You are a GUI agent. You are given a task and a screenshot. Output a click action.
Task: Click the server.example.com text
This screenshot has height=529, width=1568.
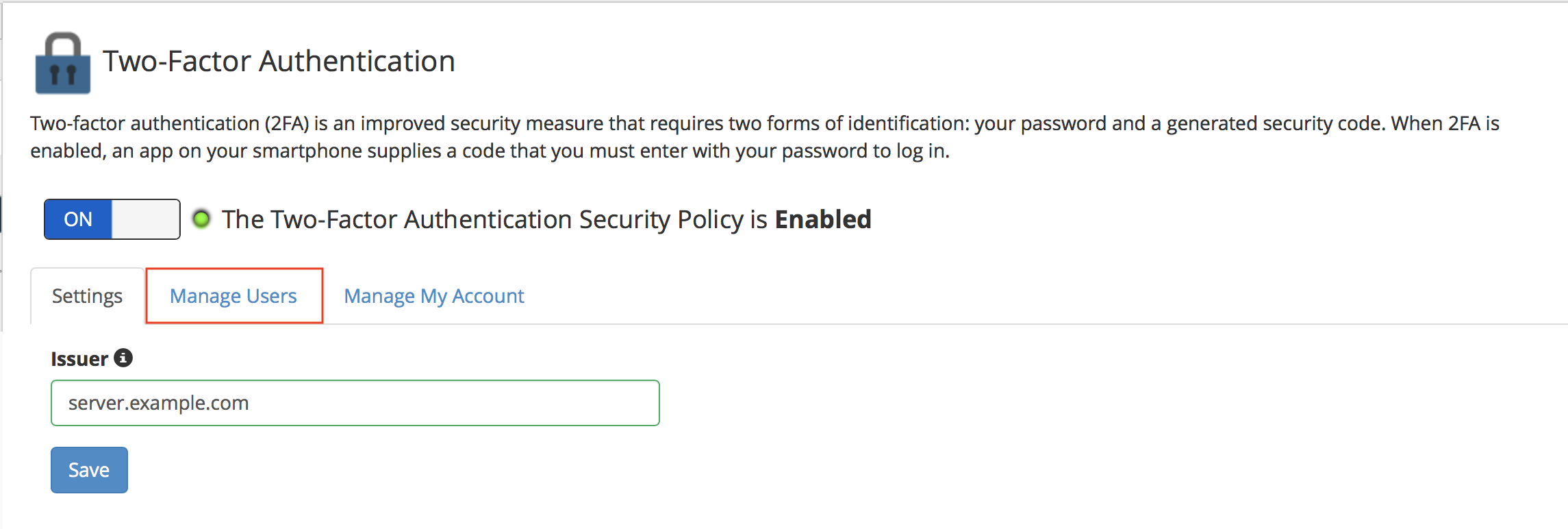click(x=159, y=403)
